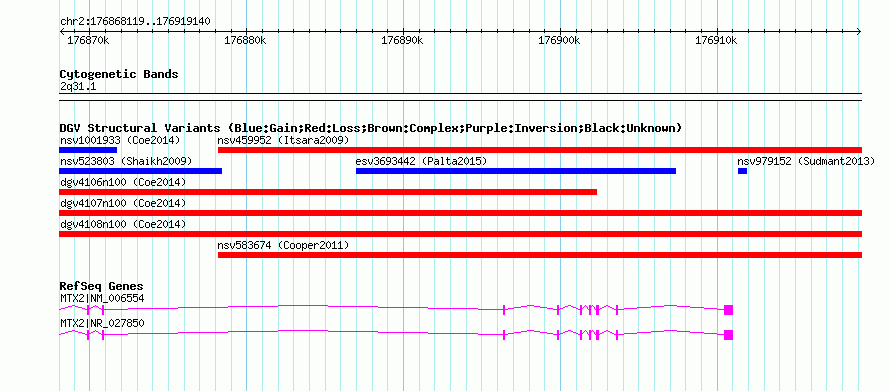The width and height of the screenshot is (890, 391).
Task: Click the nsv523803 (Shaikh2009) blue bar
Action: click(x=140, y=171)
